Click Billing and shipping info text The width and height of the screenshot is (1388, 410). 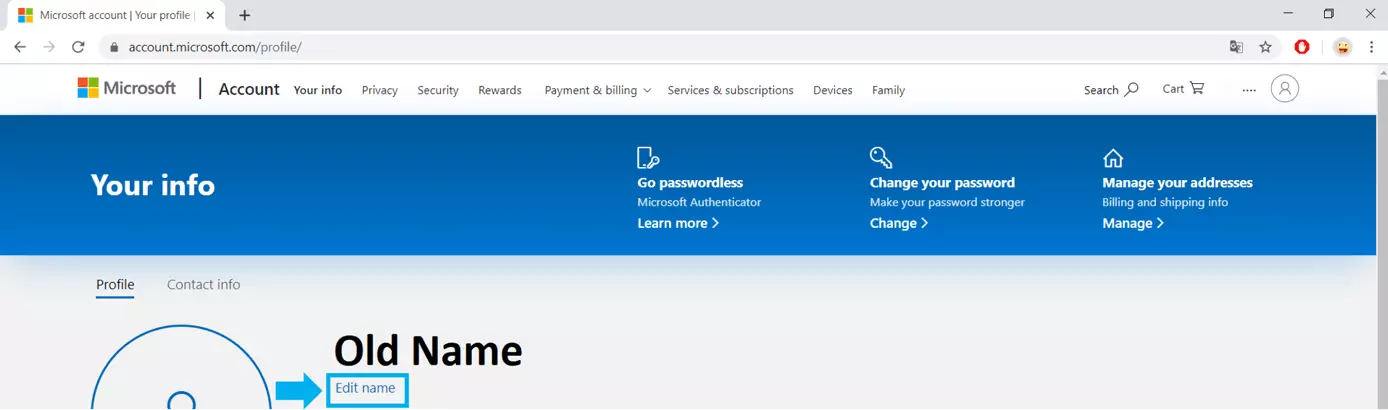[1165, 202]
